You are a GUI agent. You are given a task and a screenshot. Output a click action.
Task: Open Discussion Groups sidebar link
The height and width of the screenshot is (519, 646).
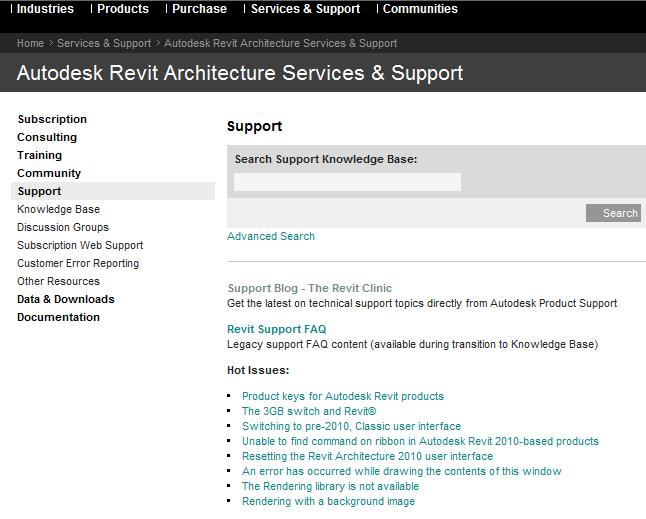63,227
